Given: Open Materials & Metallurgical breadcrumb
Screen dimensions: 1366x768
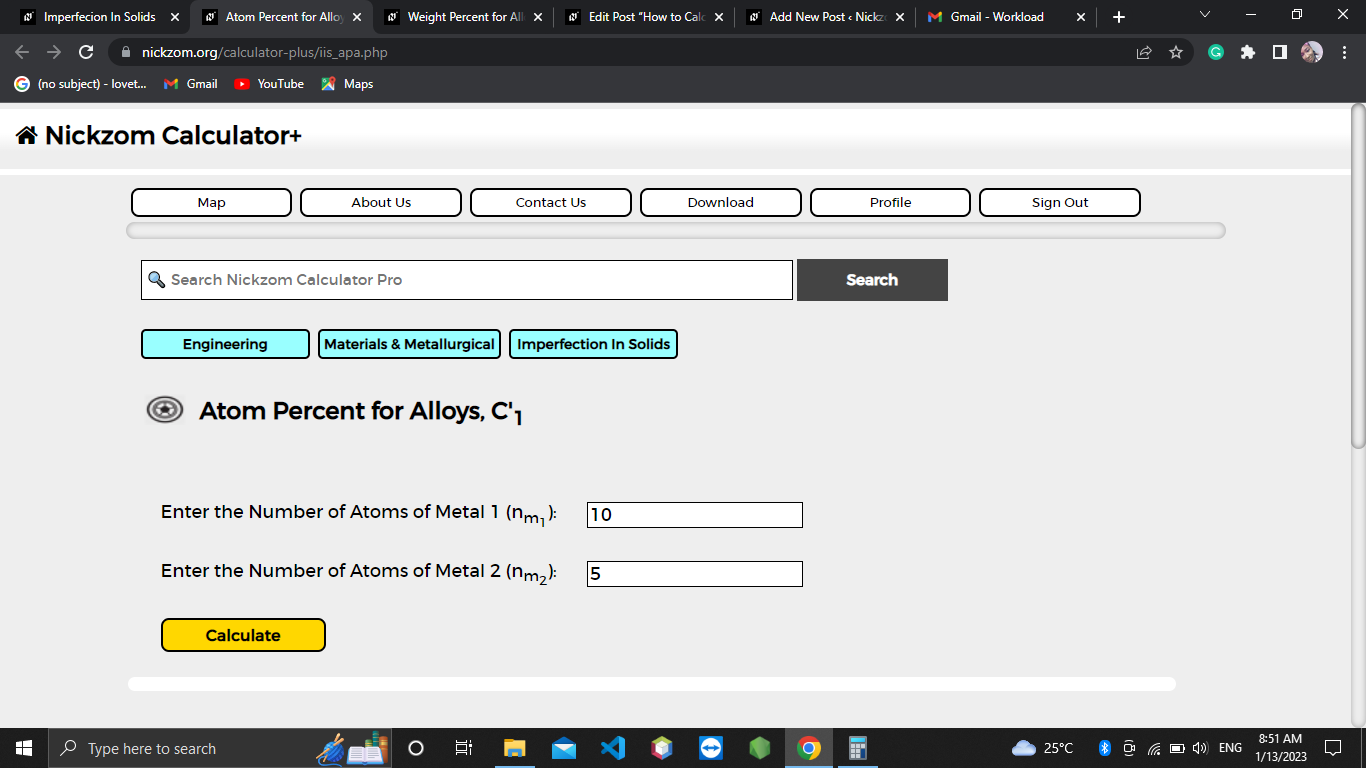Looking at the screenshot, I should coord(409,344).
